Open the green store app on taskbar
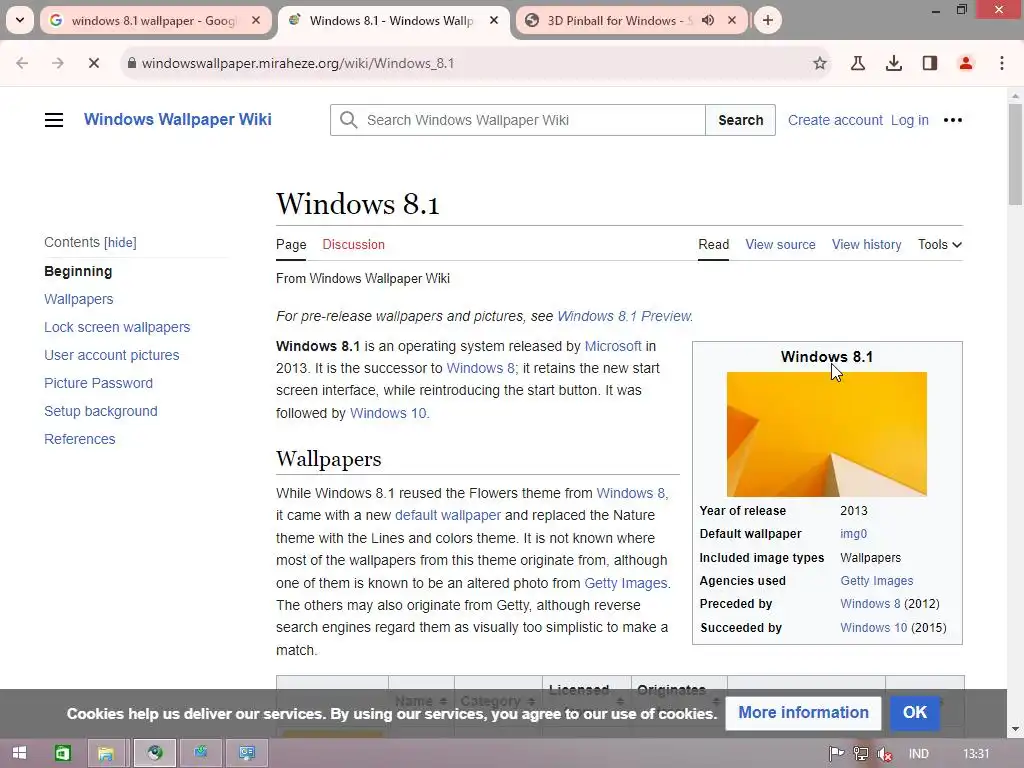 63,754
